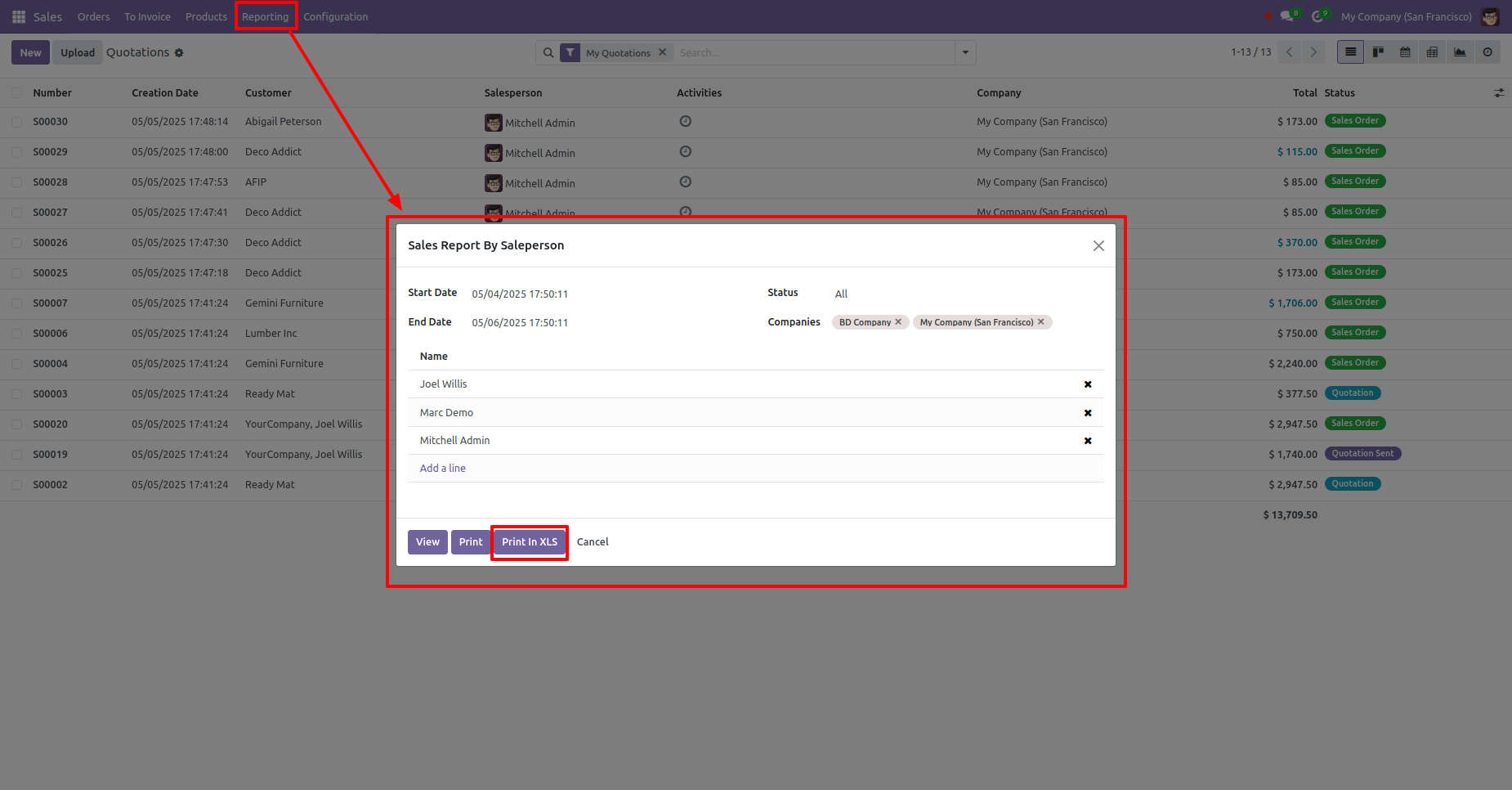Image resolution: width=1512 pixels, height=790 pixels.
Task: Go to previous page of records
Action: (x=1290, y=52)
